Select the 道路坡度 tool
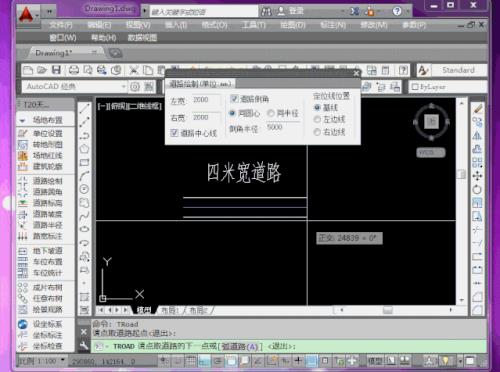 pos(41,214)
